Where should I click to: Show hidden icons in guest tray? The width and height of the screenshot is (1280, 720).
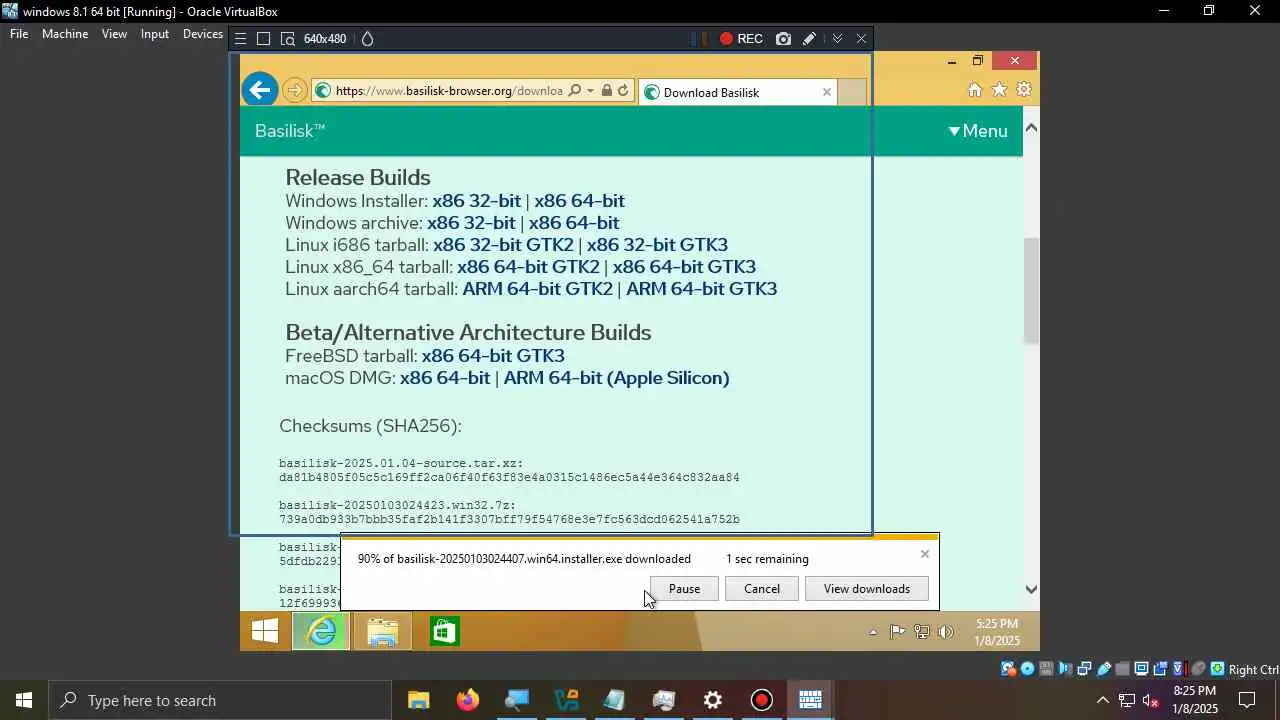(873, 632)
